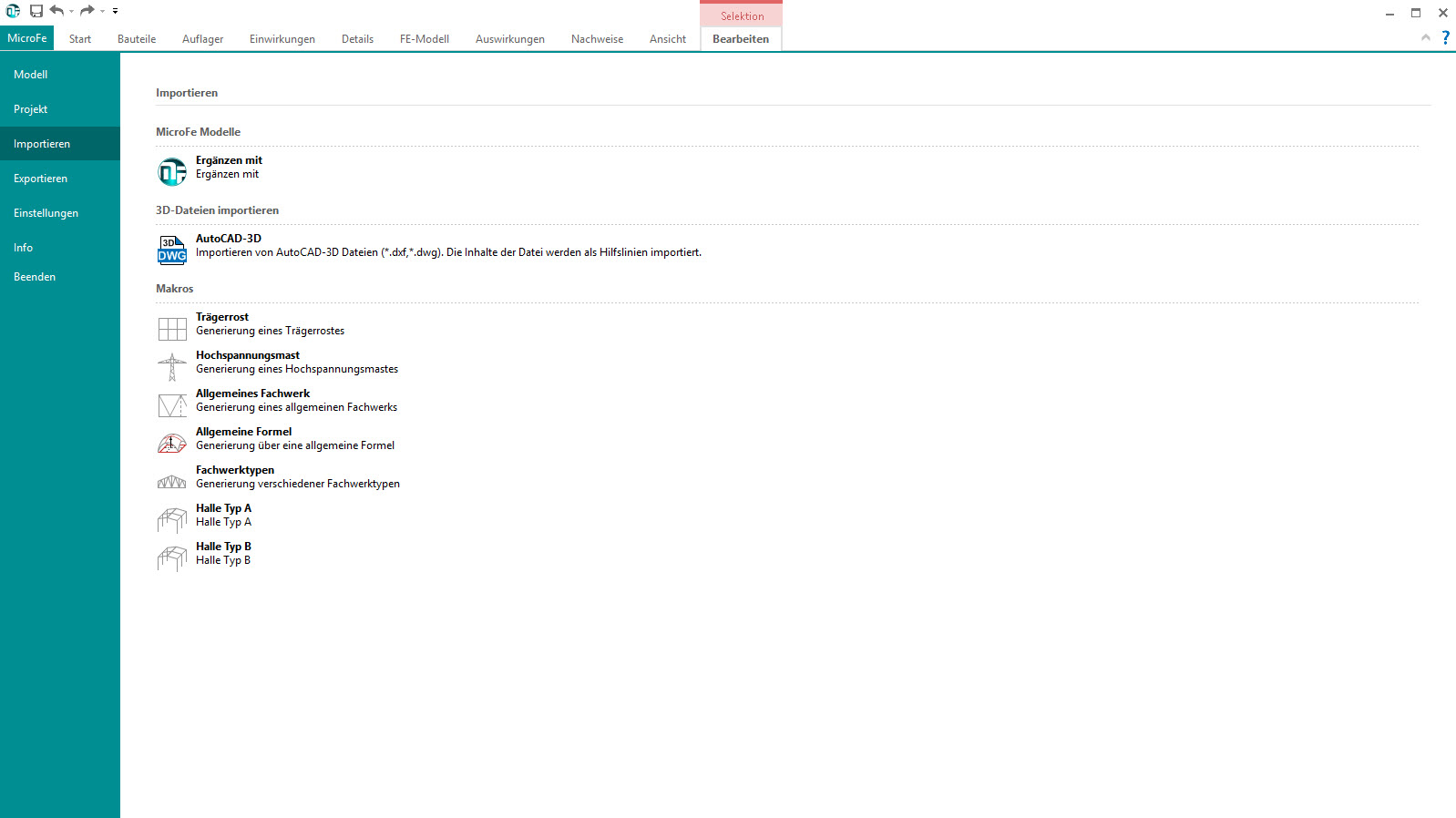The height and width of the screenshot is (818, 1456).
Task: Open Exportieren in the sidebar
Action: 60,179
